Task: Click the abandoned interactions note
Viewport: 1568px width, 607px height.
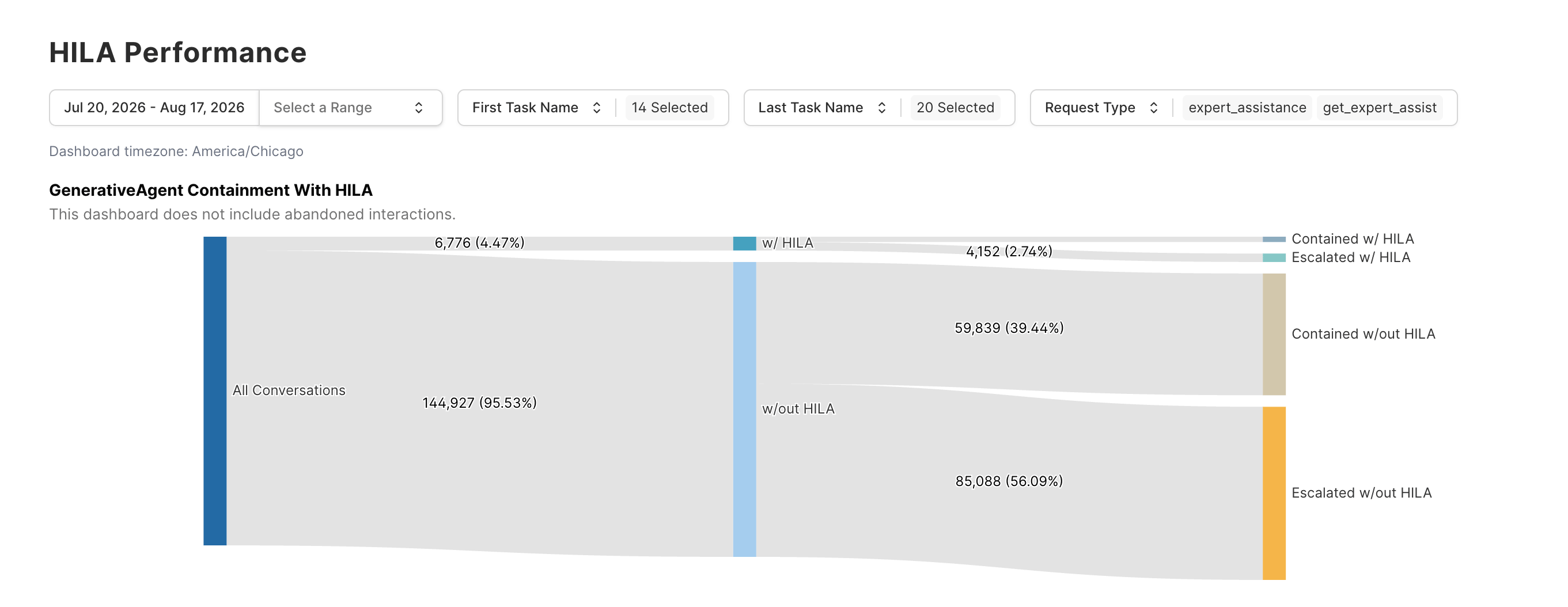Action: (x=252, y=214)
